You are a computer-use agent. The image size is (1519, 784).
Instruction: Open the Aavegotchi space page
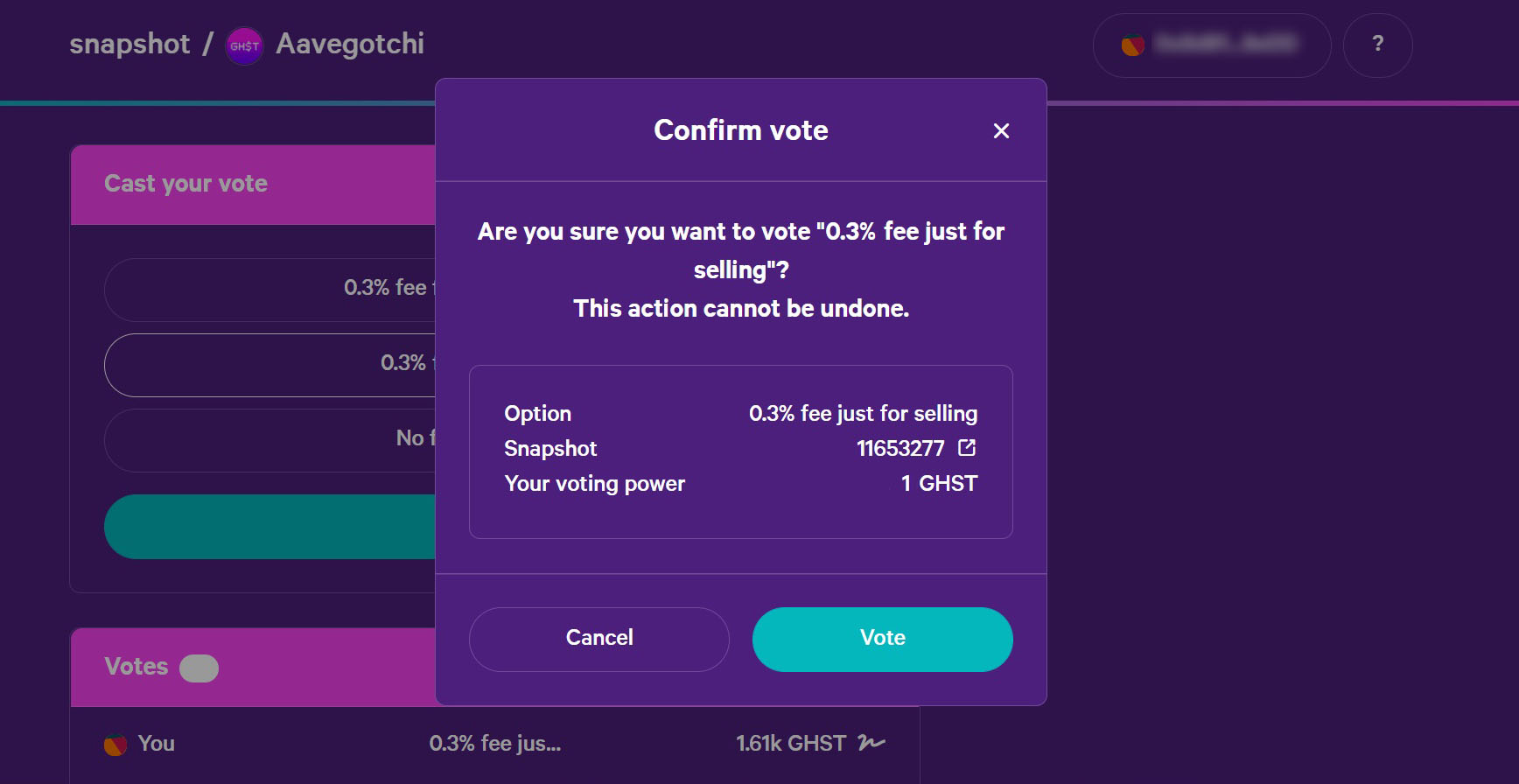[x=350, y=45]
